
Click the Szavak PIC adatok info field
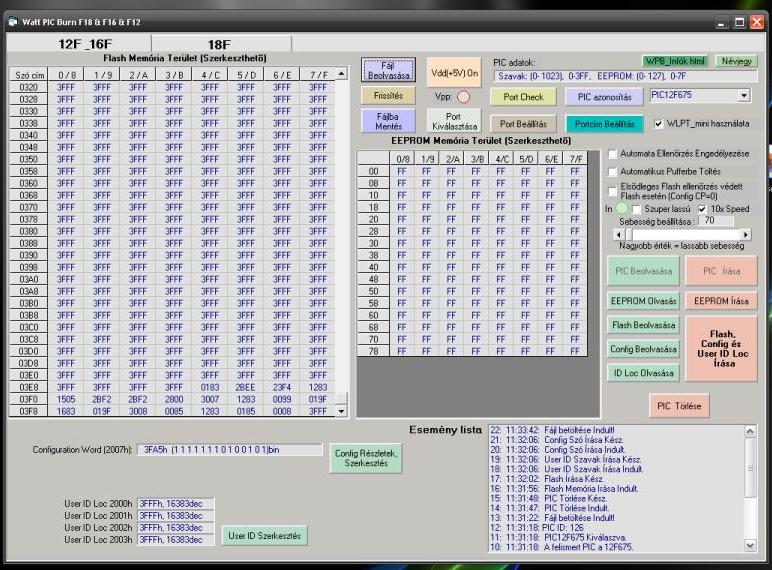click(625, 76)
